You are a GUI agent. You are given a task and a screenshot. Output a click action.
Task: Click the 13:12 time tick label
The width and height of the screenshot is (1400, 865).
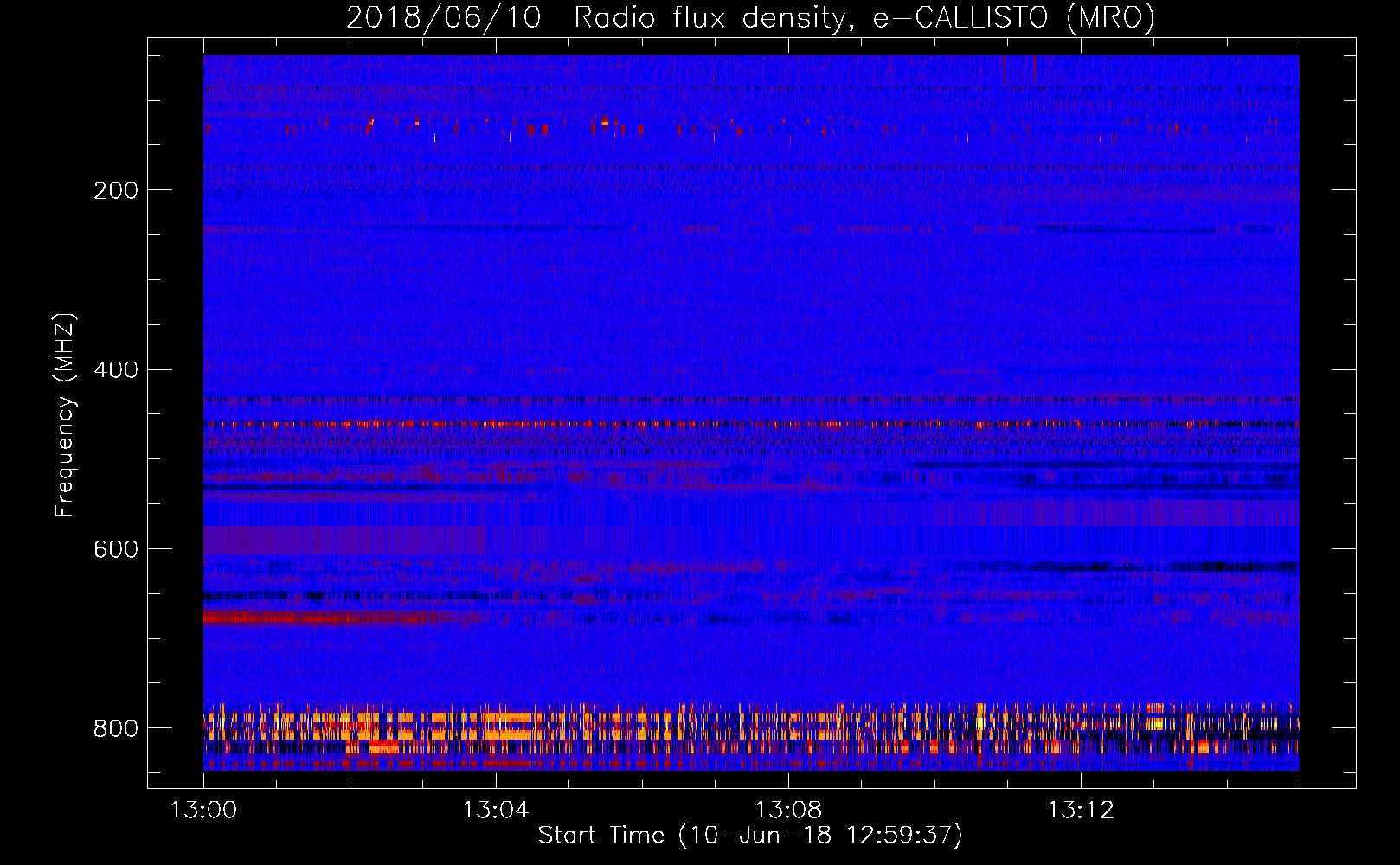pyautogui.click(x=1081, y=811)
